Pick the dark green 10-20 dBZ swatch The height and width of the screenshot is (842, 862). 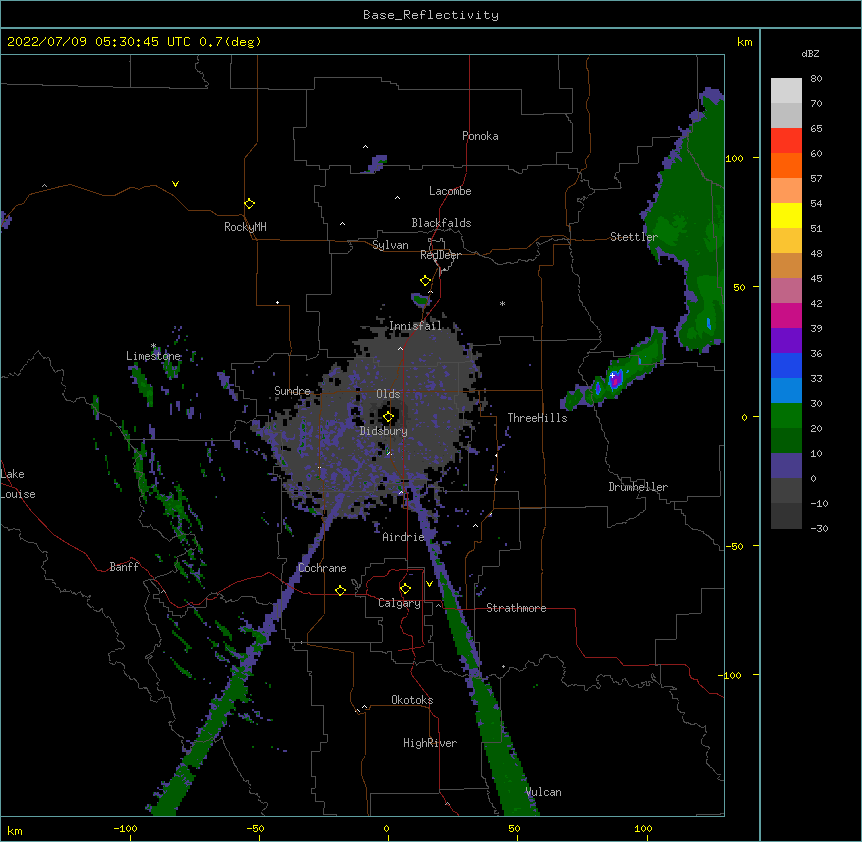pos(786,441)
